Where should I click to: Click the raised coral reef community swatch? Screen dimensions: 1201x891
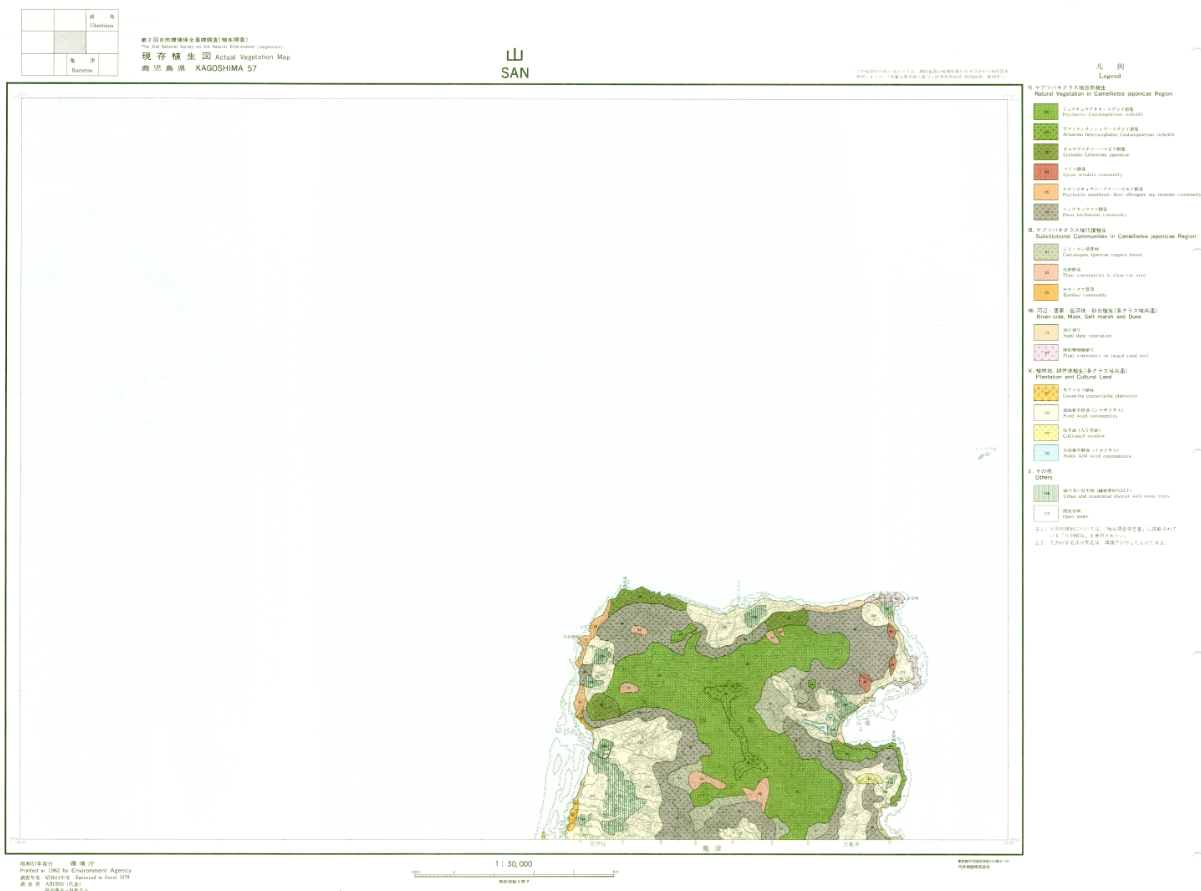[1046, 352]
